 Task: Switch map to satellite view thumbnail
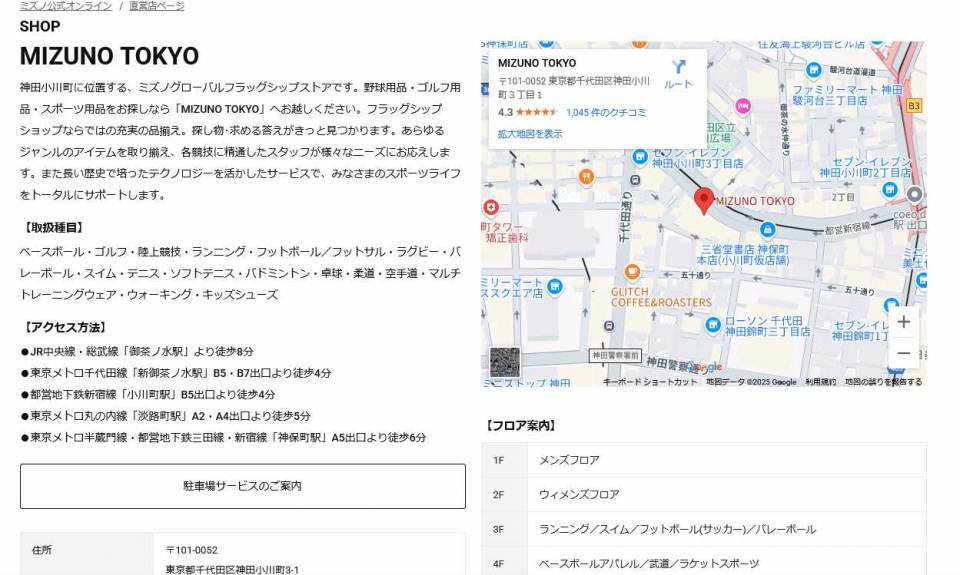[504, 362]
